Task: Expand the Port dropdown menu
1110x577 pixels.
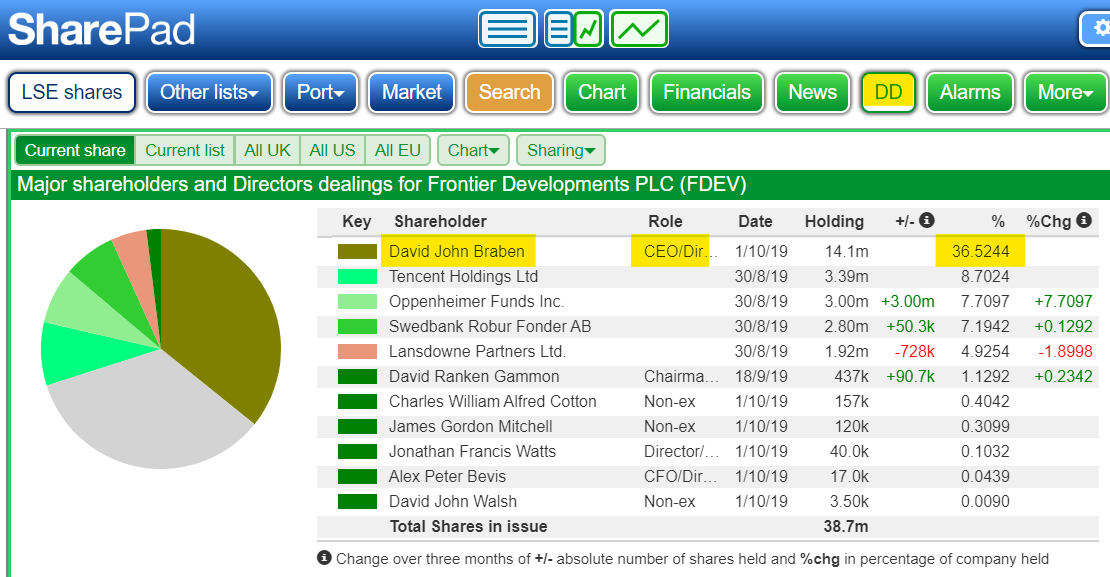Action: pyautogui.click(x=321, y=92)
